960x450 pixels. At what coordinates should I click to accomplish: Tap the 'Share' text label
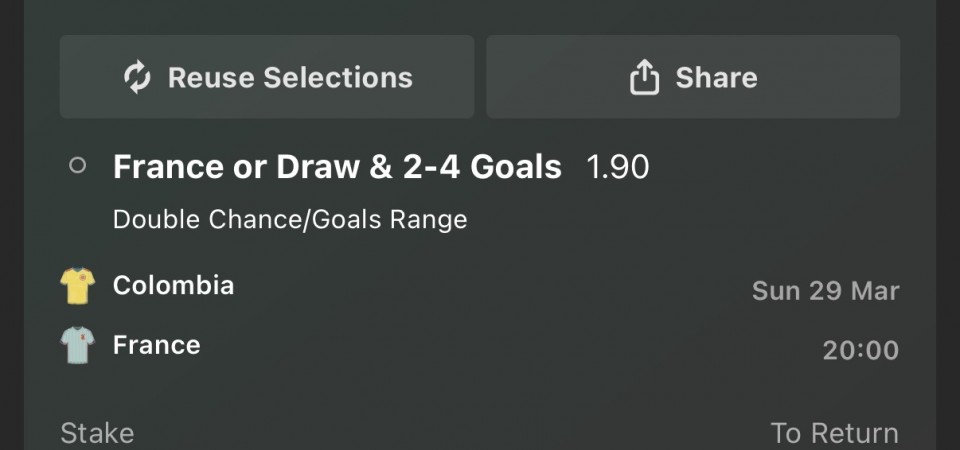coord(716,78)
